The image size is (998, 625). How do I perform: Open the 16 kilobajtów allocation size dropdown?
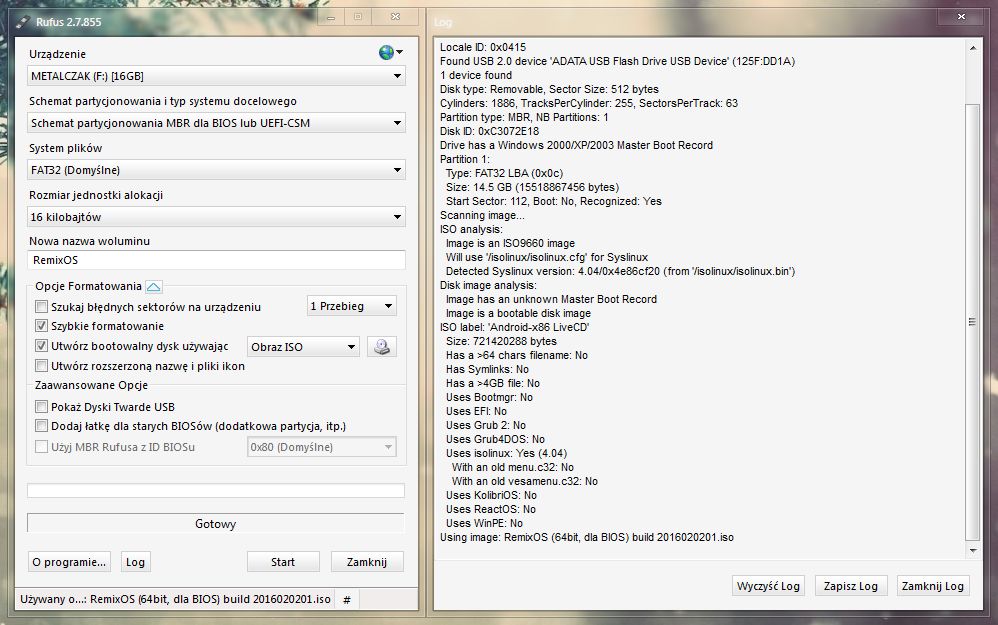(x=216, y=217)
